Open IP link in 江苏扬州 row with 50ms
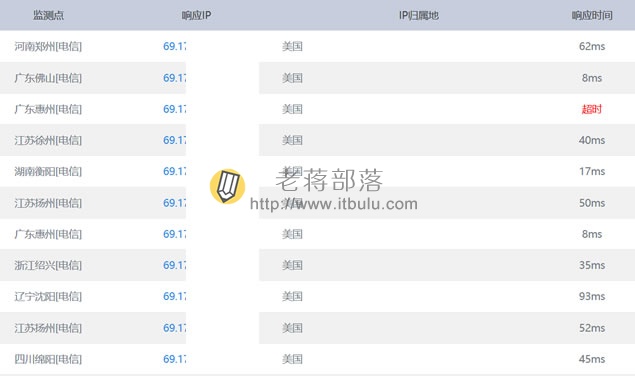 pyautogui.click(x=175, y=203)
